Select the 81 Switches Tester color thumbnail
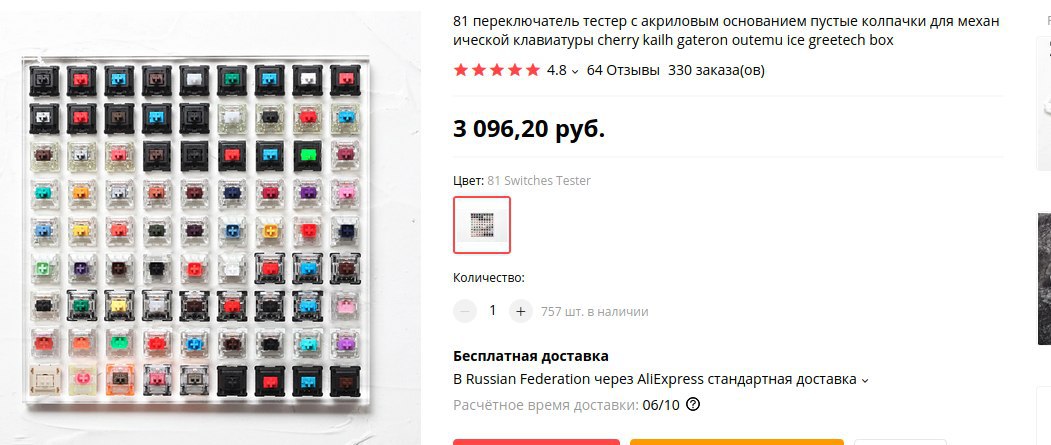The width and height of the screenshot is (1051, 445). [x=482, y=225]
